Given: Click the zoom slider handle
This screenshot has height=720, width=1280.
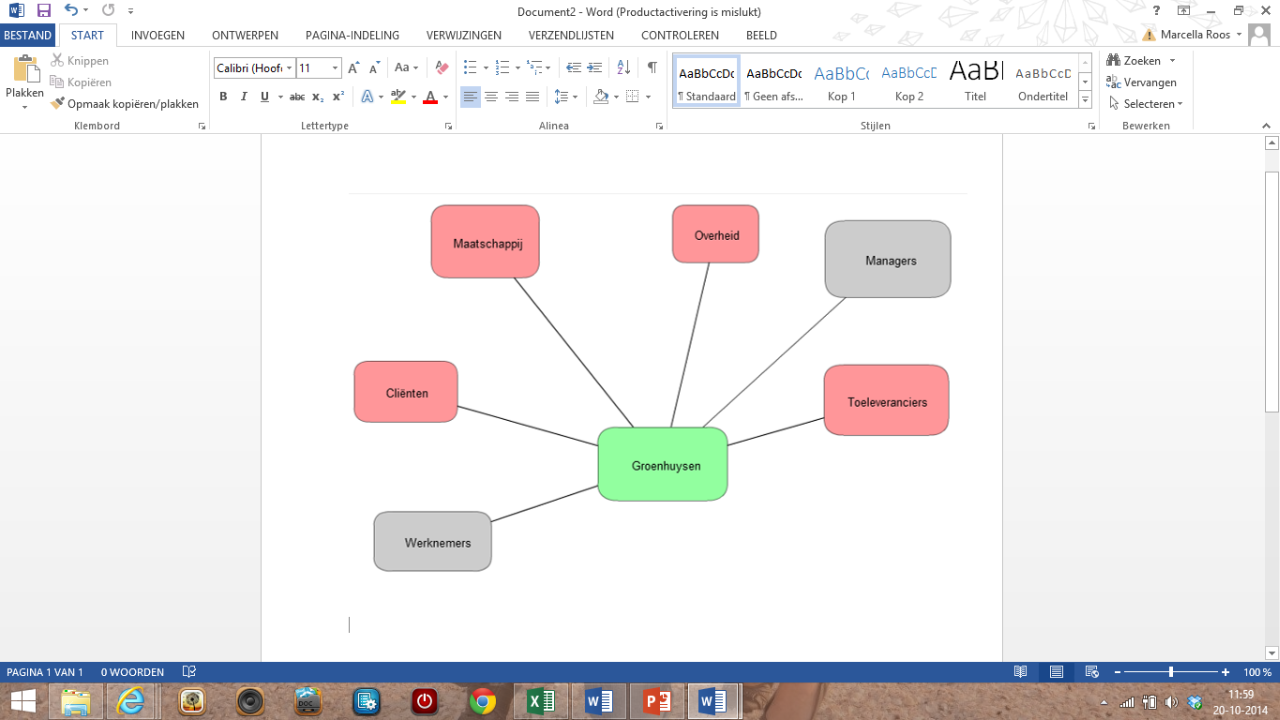Looking at the screenshot, I should pos(1171,672).
